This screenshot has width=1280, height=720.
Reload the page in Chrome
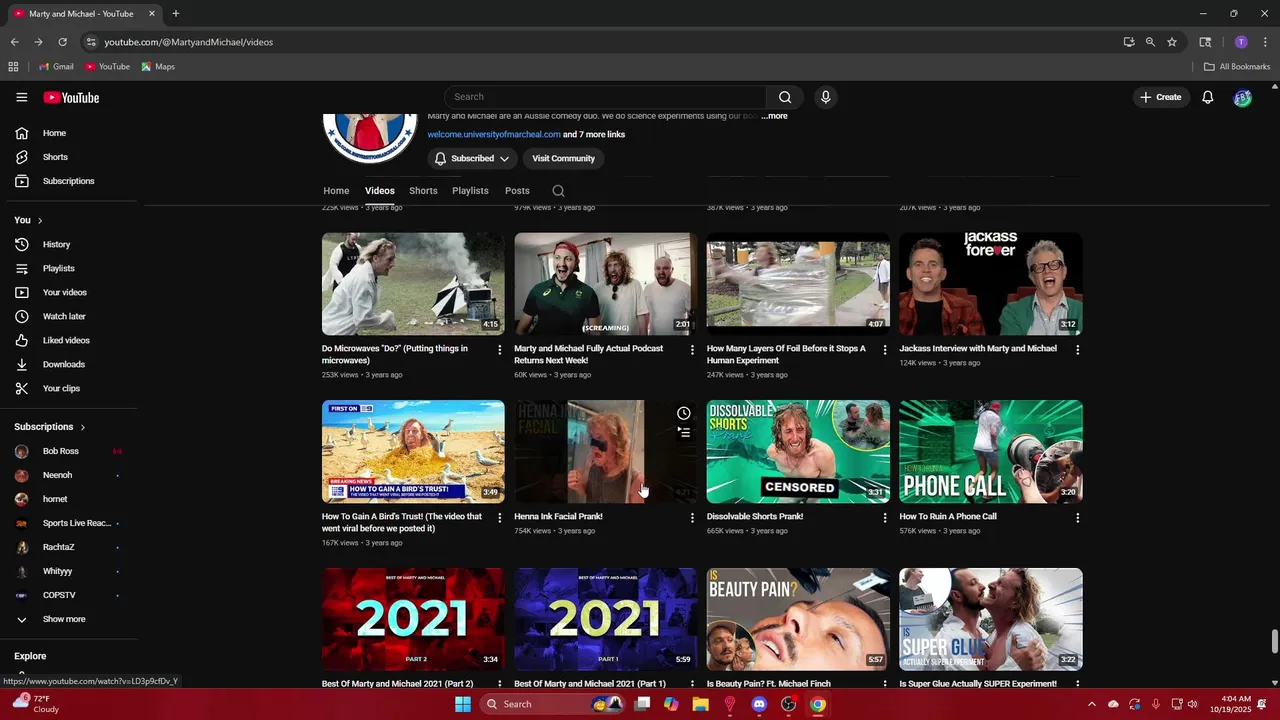(x=62, y=42)
